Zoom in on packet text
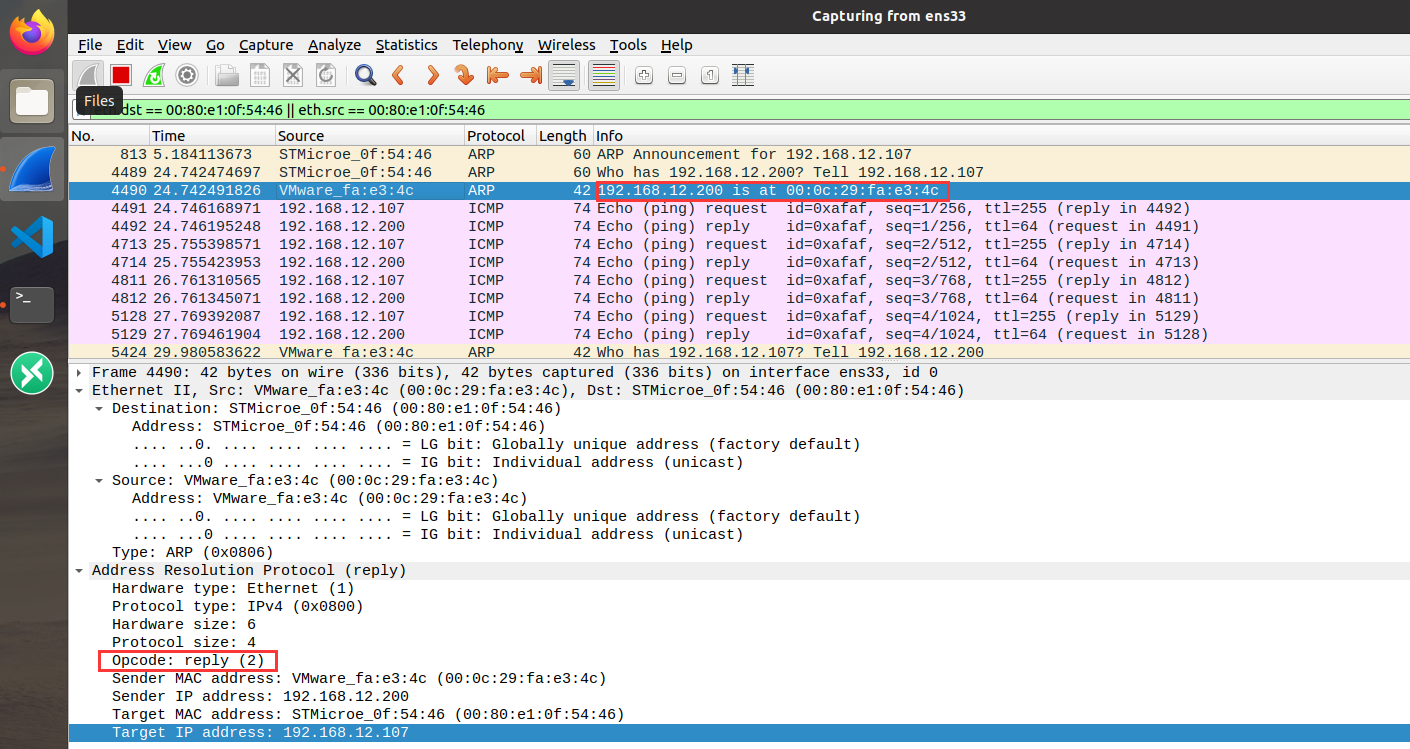This screenshot has height=749, width=1410. point(643,75)
